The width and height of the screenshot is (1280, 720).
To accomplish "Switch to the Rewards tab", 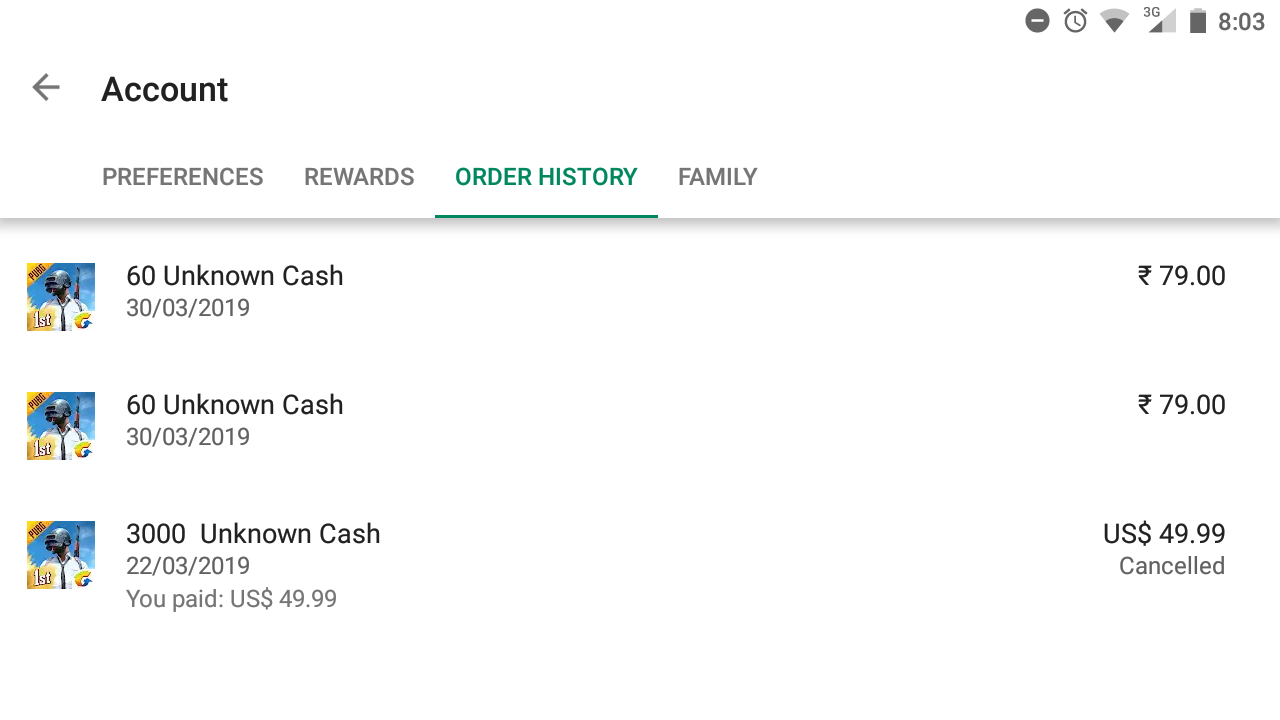I will (x=359, y=177).
